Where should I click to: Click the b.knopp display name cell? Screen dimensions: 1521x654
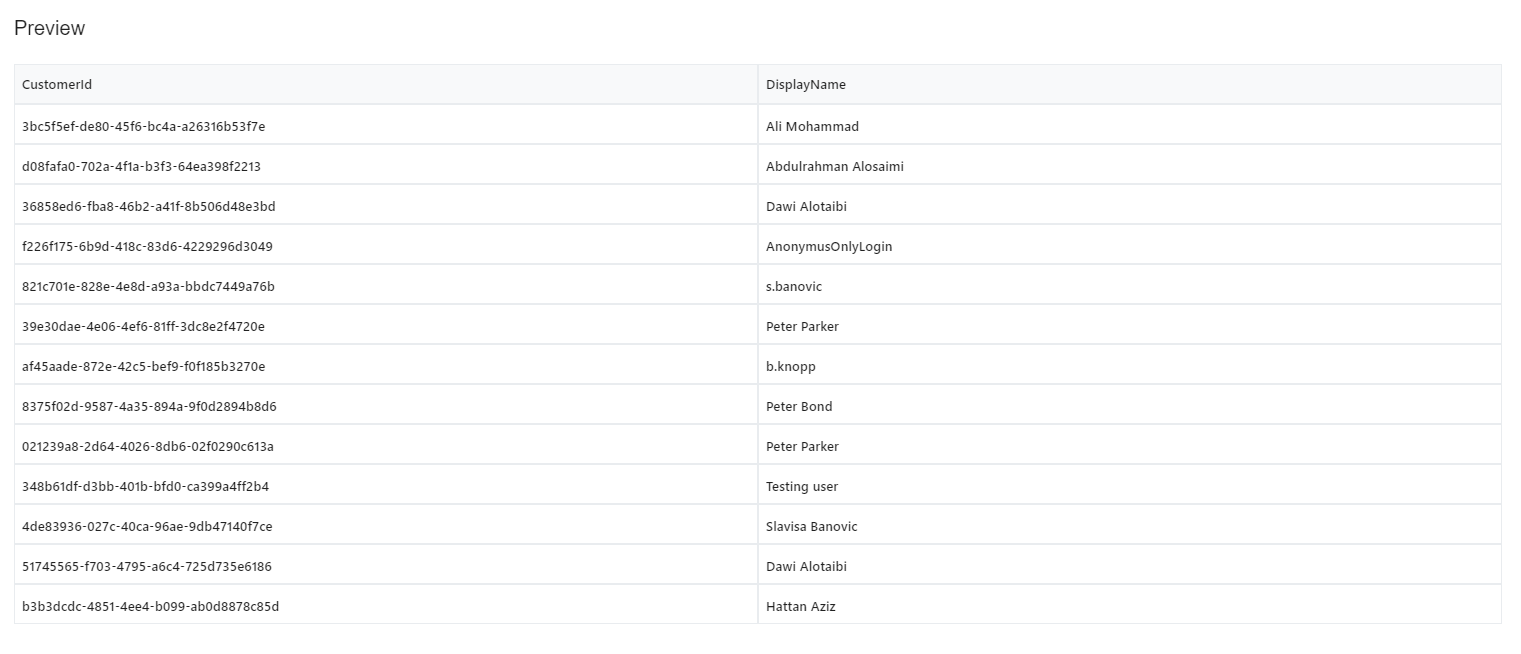(x=790, y=367)
